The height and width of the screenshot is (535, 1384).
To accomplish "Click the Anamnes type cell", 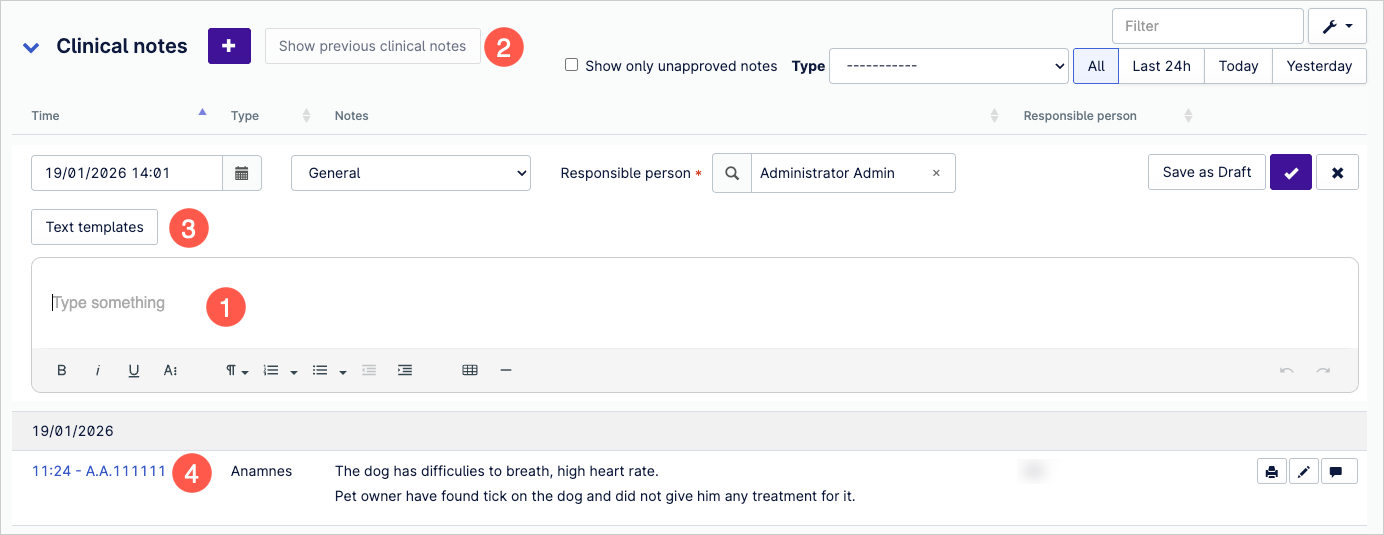I will pos(262,471).
